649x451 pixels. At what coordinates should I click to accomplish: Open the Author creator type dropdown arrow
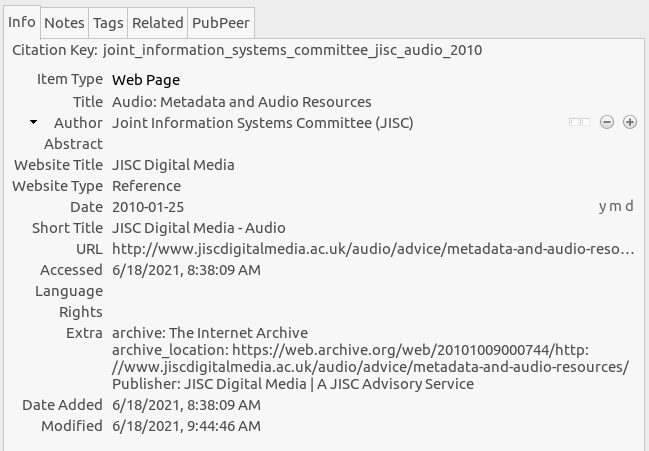pos(34,122)
